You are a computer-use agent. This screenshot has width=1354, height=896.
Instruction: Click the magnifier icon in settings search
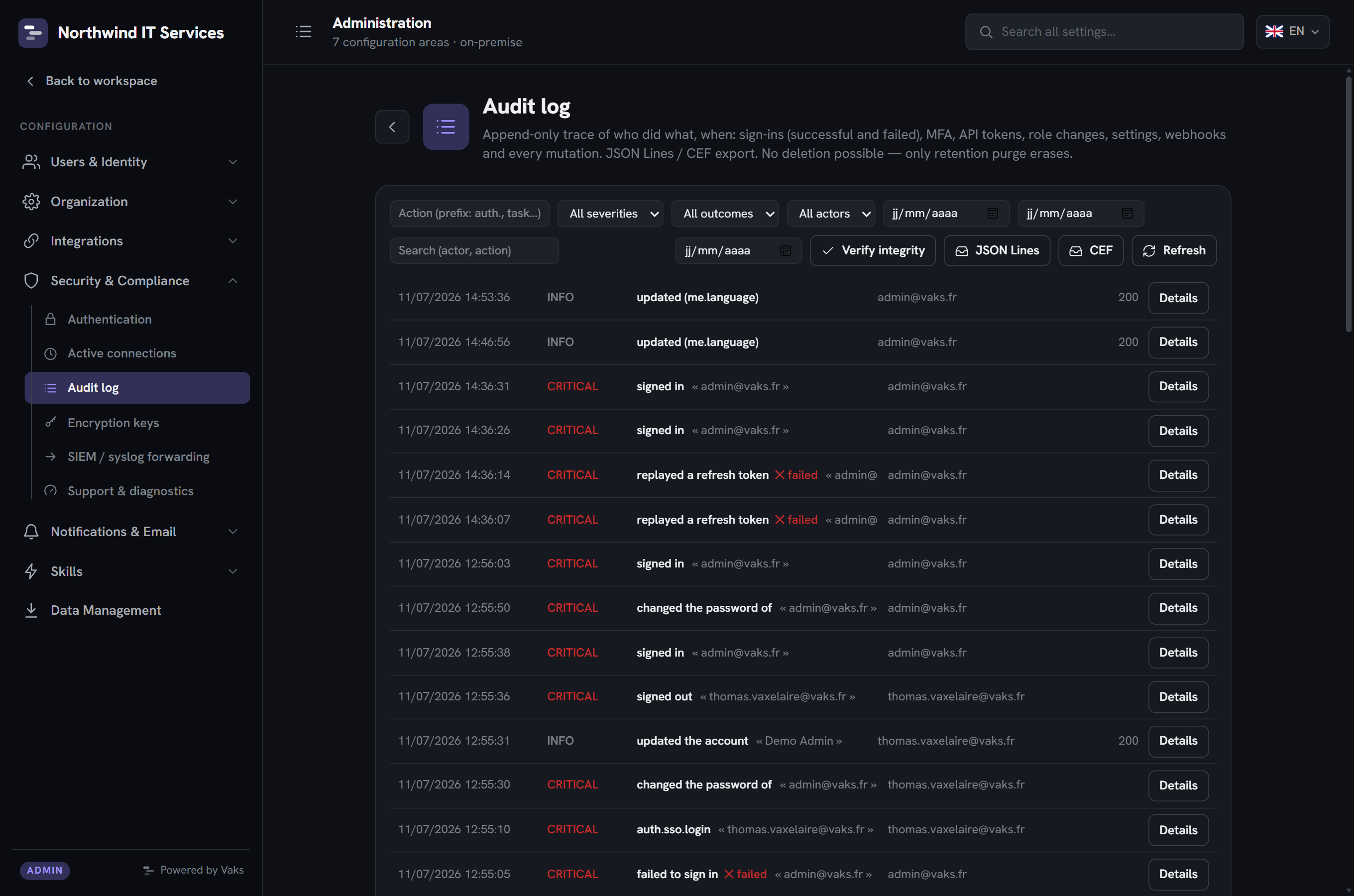pos(986,32)
